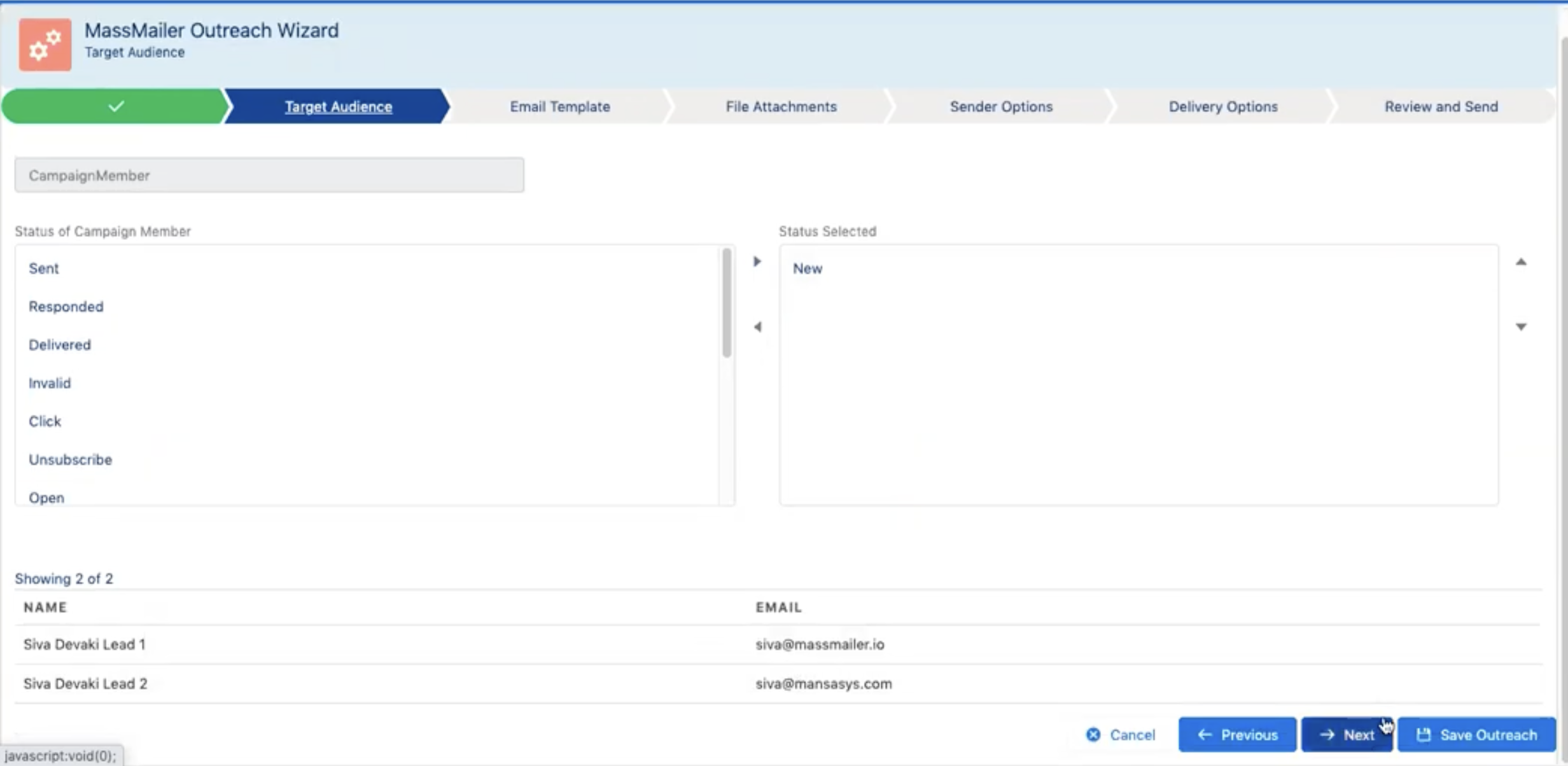This screenshot has width=1568, height=766.
Task: Go to the Review and Send step
Action: 1441,106
